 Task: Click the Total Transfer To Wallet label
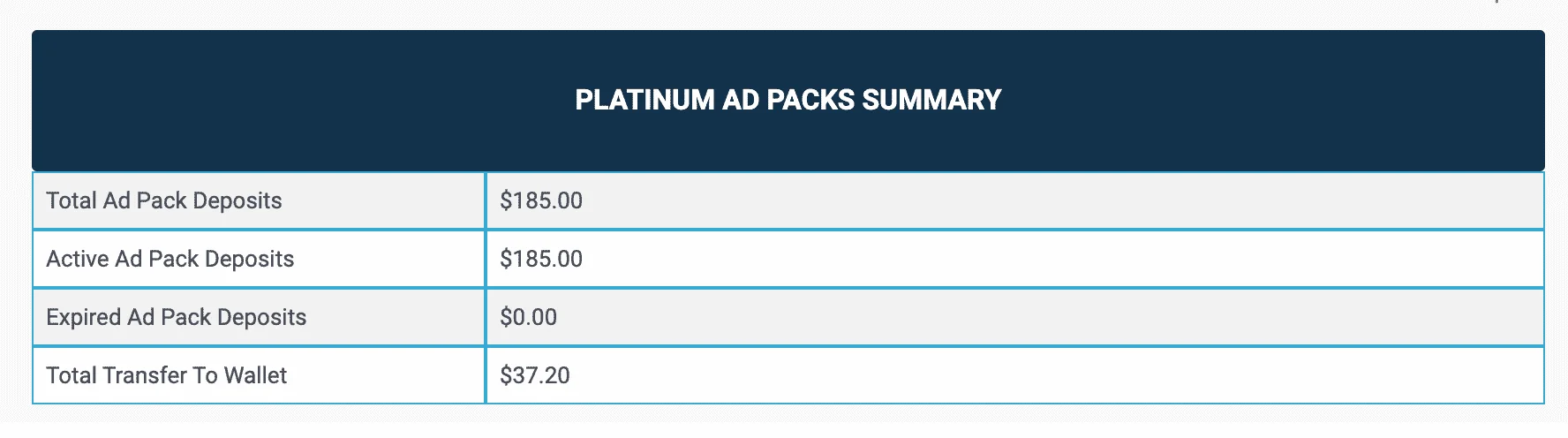click(x=167, y=376)
